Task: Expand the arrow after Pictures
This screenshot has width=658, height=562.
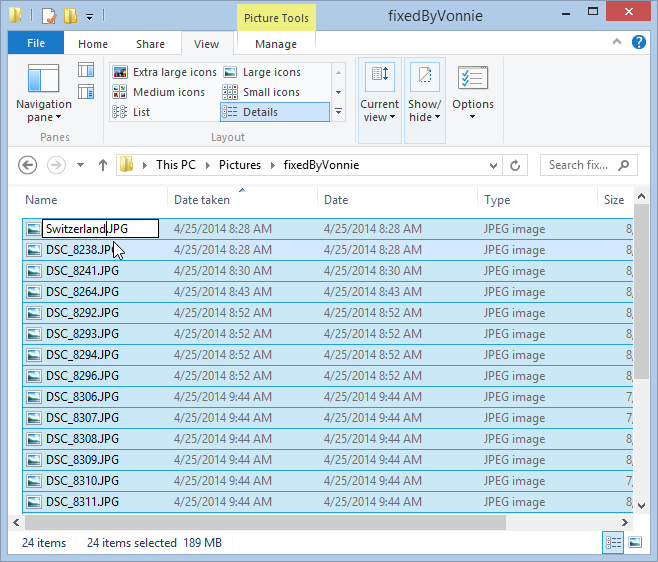Action: pyautogui.click(x=273, y=165)
